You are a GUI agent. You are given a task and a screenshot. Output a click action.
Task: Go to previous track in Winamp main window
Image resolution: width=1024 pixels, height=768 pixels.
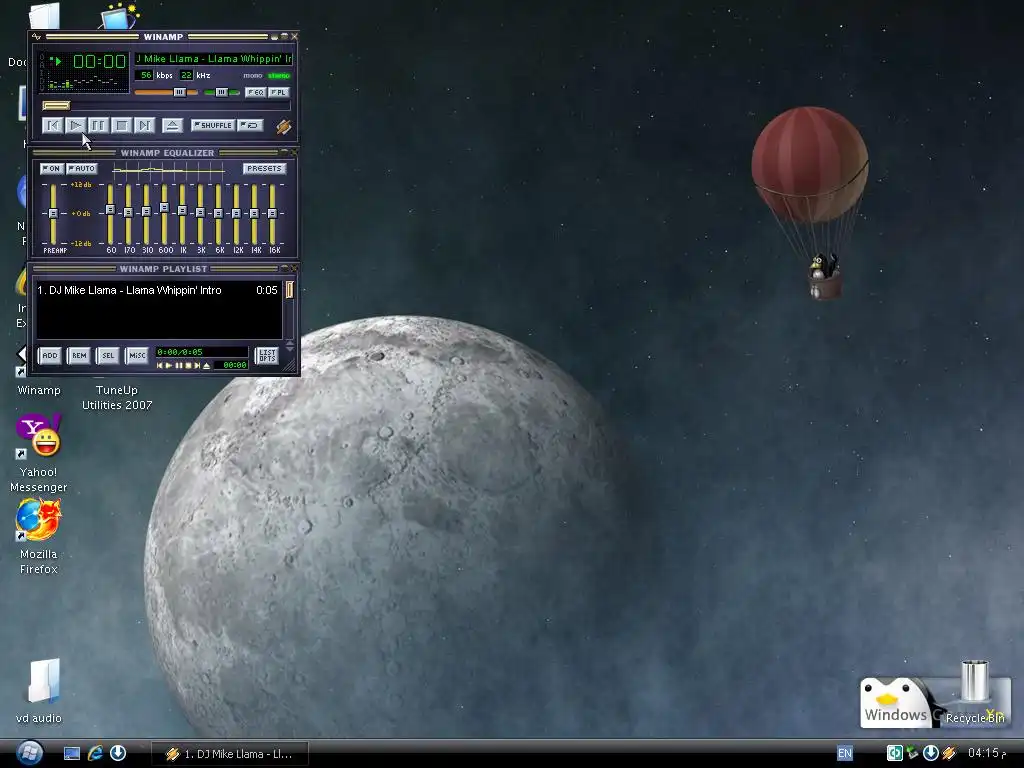[x=52, y=125]
